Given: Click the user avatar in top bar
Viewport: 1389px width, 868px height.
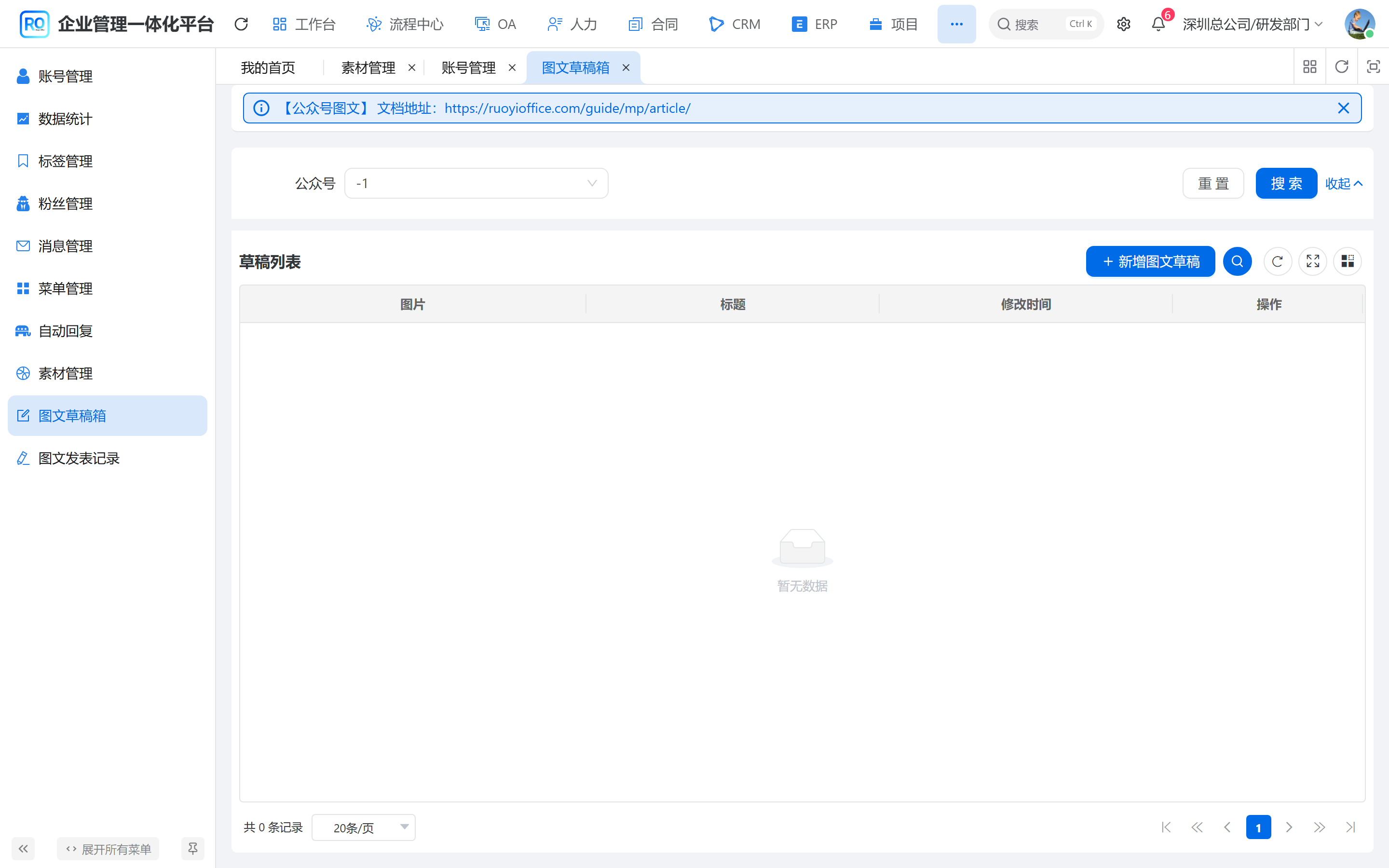Looking at the screenshot, I should pos(1359,24).
